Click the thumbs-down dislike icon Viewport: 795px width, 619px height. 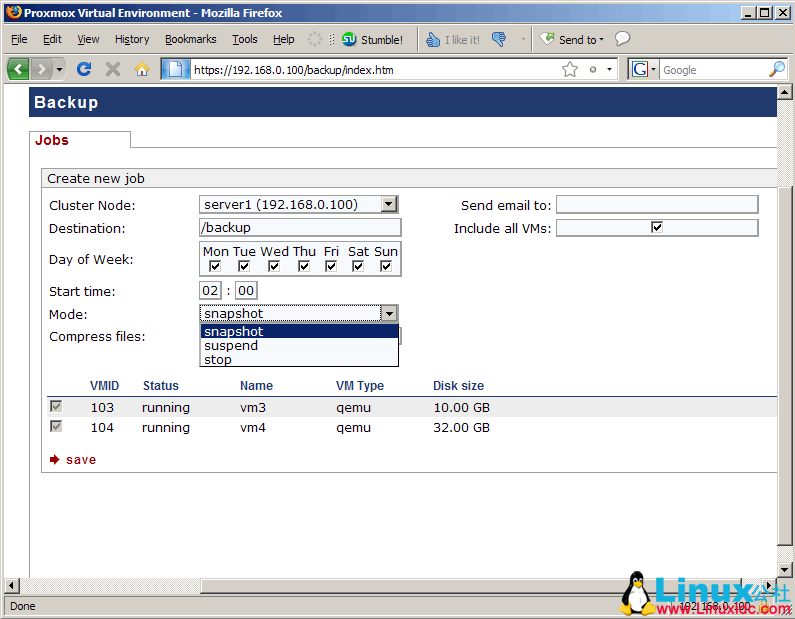coord(500,40)
